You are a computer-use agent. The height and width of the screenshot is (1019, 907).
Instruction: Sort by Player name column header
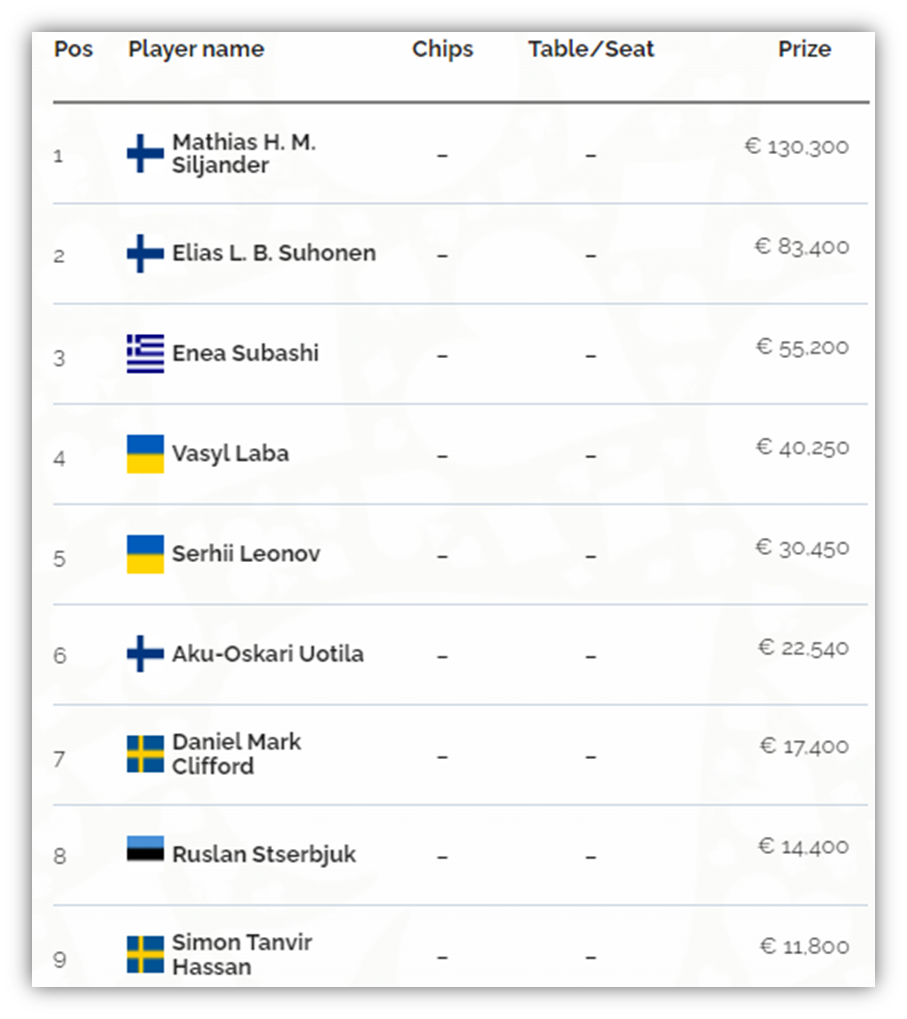pos(196,49)
